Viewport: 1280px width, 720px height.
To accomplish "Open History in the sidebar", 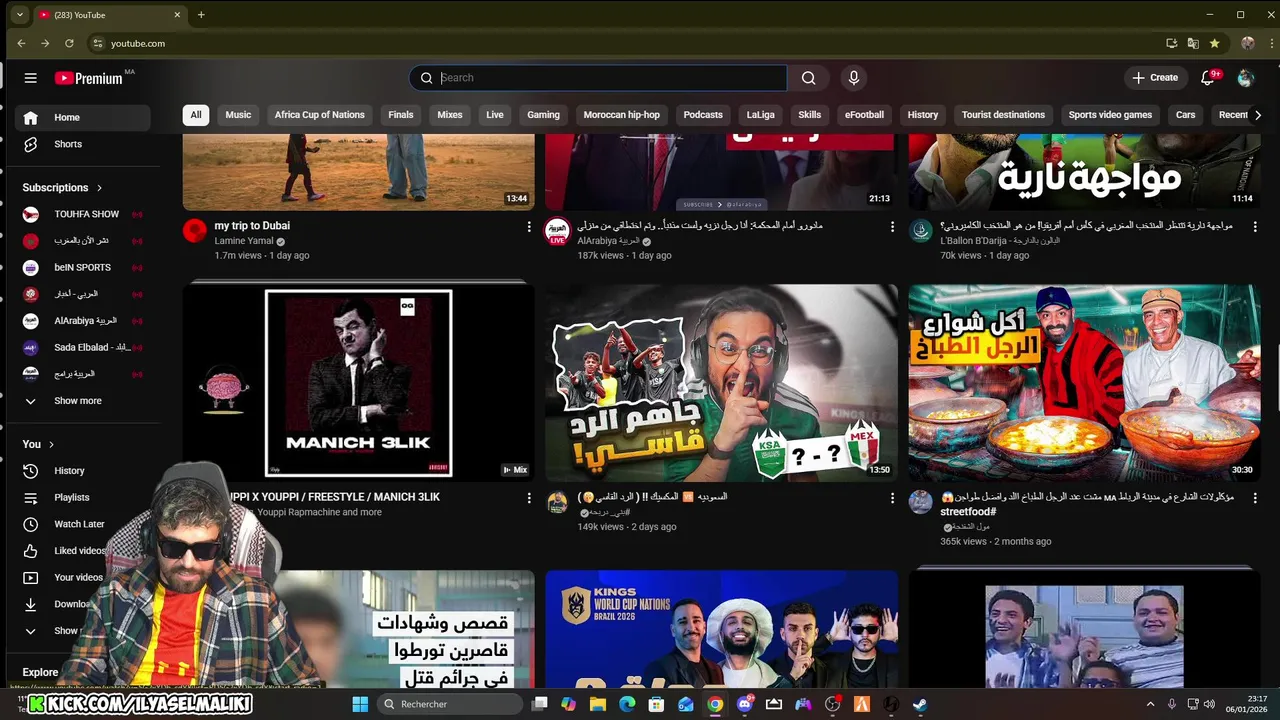I will [84, 471].
